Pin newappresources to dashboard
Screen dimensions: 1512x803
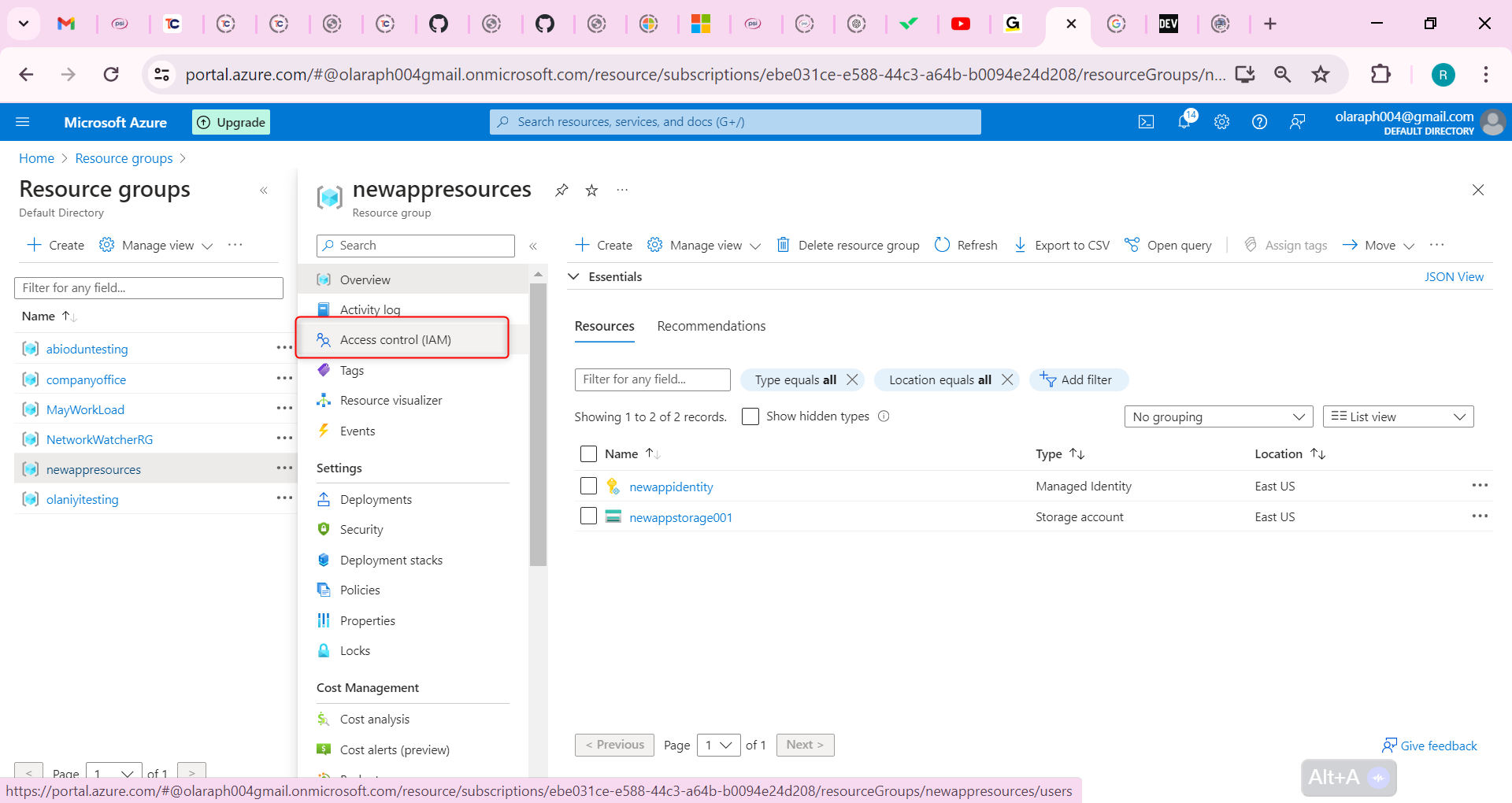point(561,190)
